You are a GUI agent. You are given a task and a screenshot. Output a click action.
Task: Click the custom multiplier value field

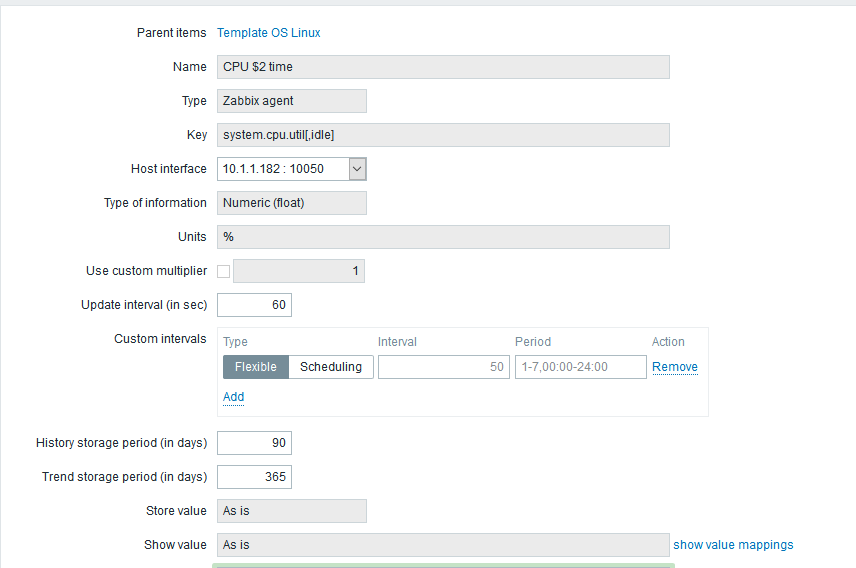[299, 271]
